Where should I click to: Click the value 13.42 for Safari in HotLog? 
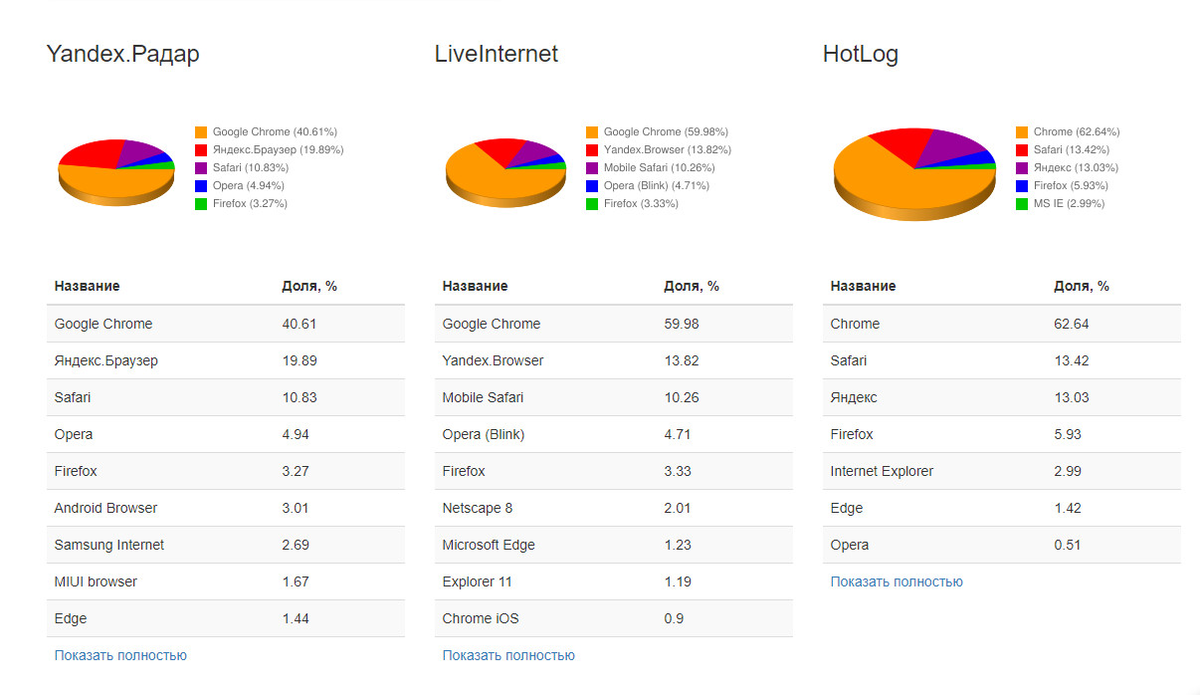[1071, 361]
